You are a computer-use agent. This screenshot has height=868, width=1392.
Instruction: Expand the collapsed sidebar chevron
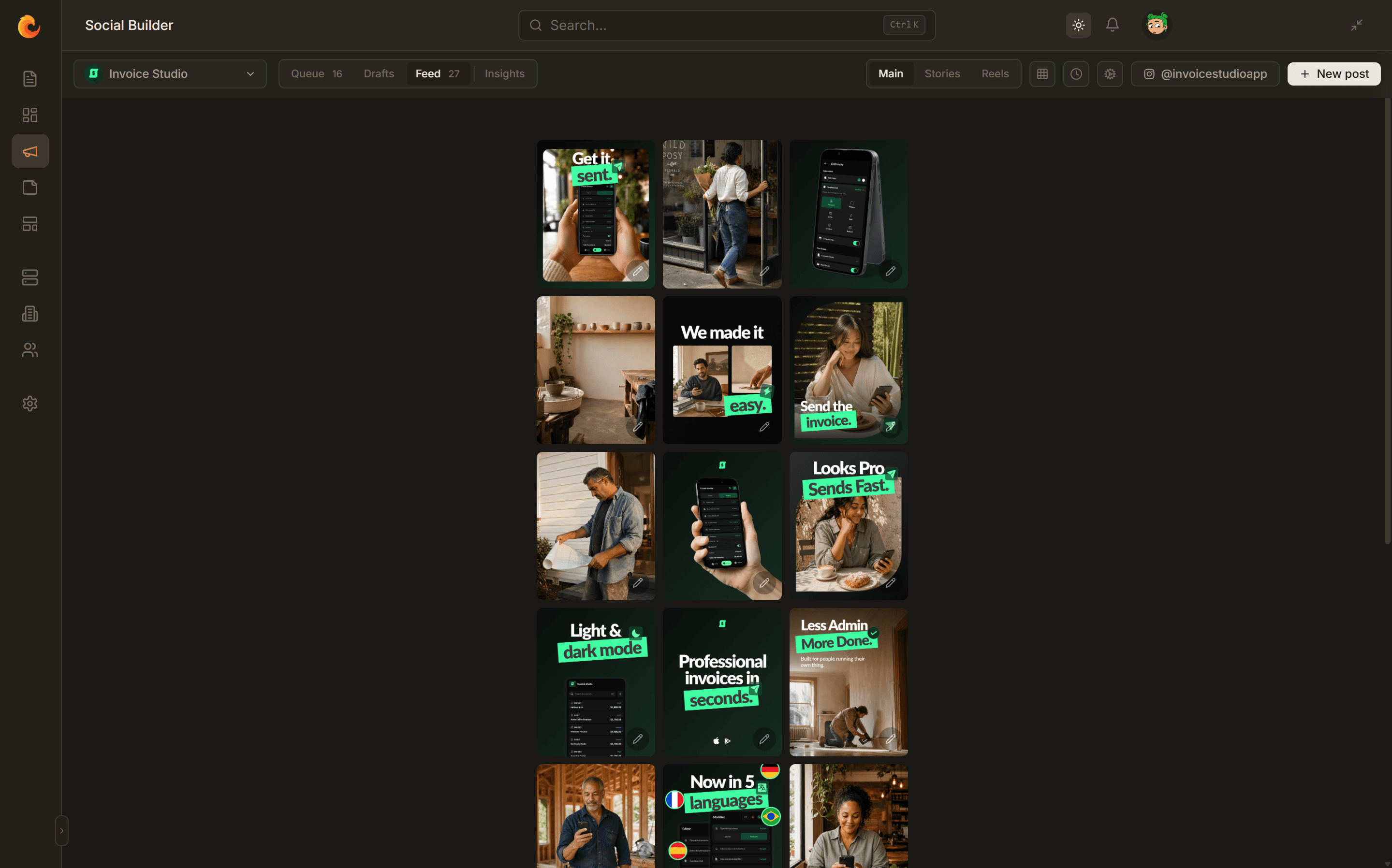(x=61, y=831)
